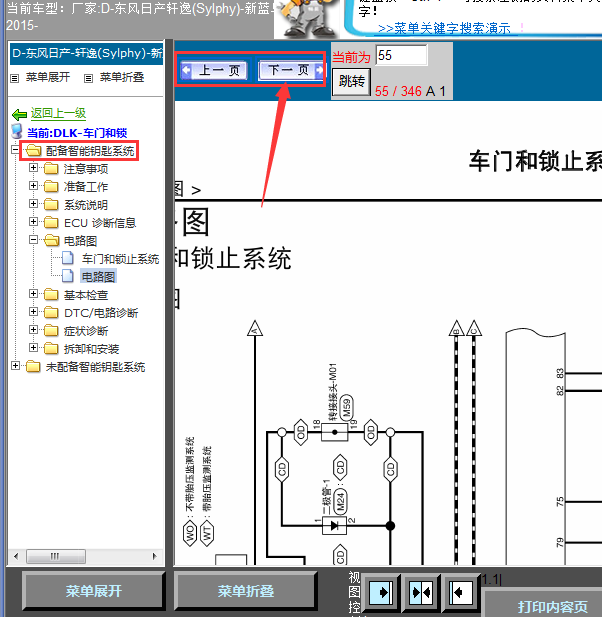Click the mascot mechanic image
Screen dimensions: 602x617
(307, 19)
